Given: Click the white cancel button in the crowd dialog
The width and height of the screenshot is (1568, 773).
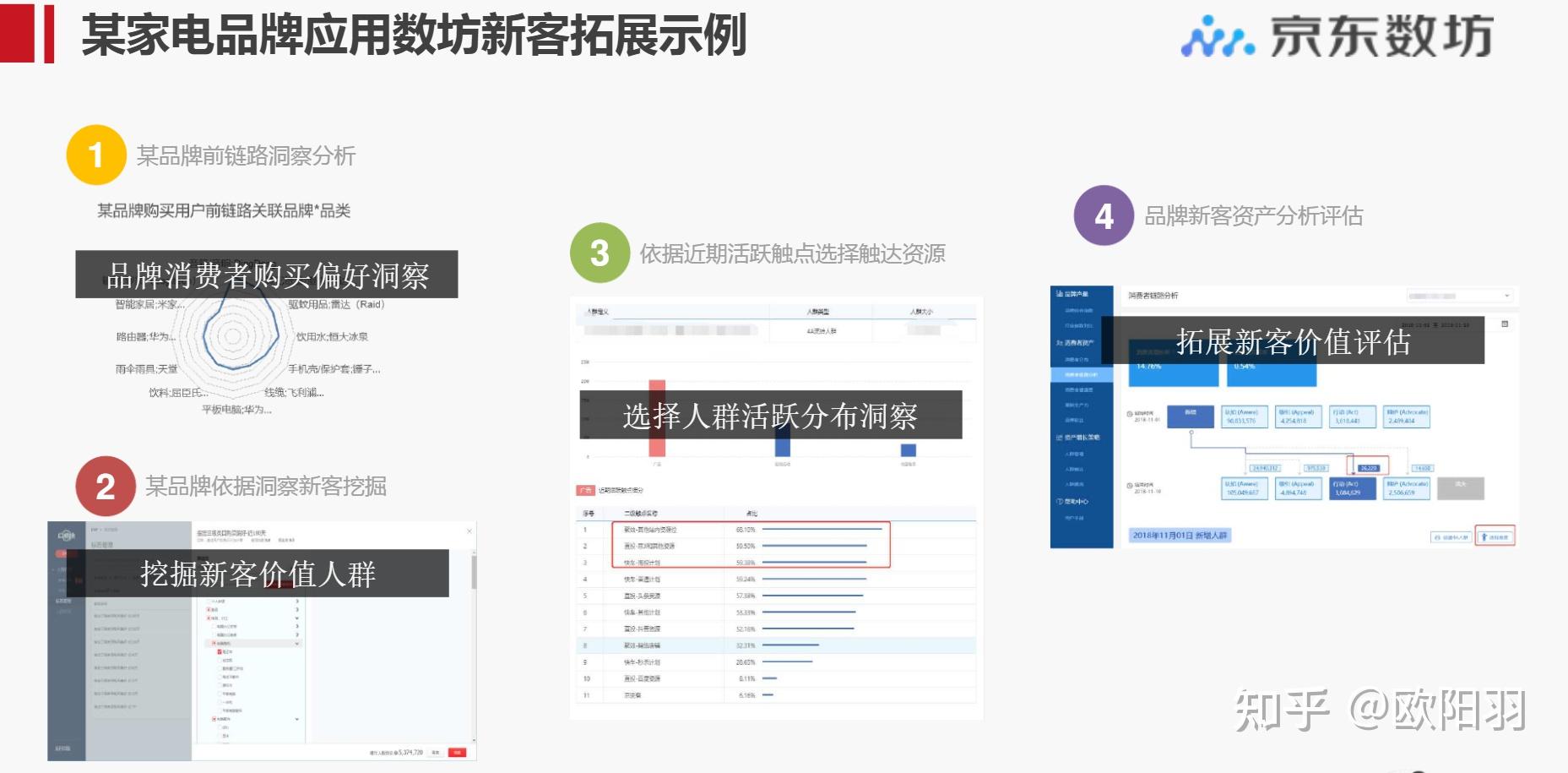Looking at the screenshot, I should pos(436,752).
